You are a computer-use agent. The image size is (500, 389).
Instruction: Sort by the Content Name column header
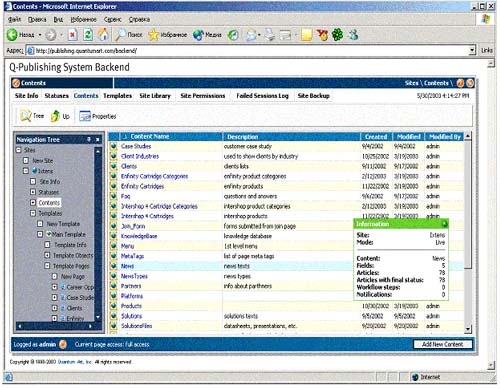click(x=150, y=136)
